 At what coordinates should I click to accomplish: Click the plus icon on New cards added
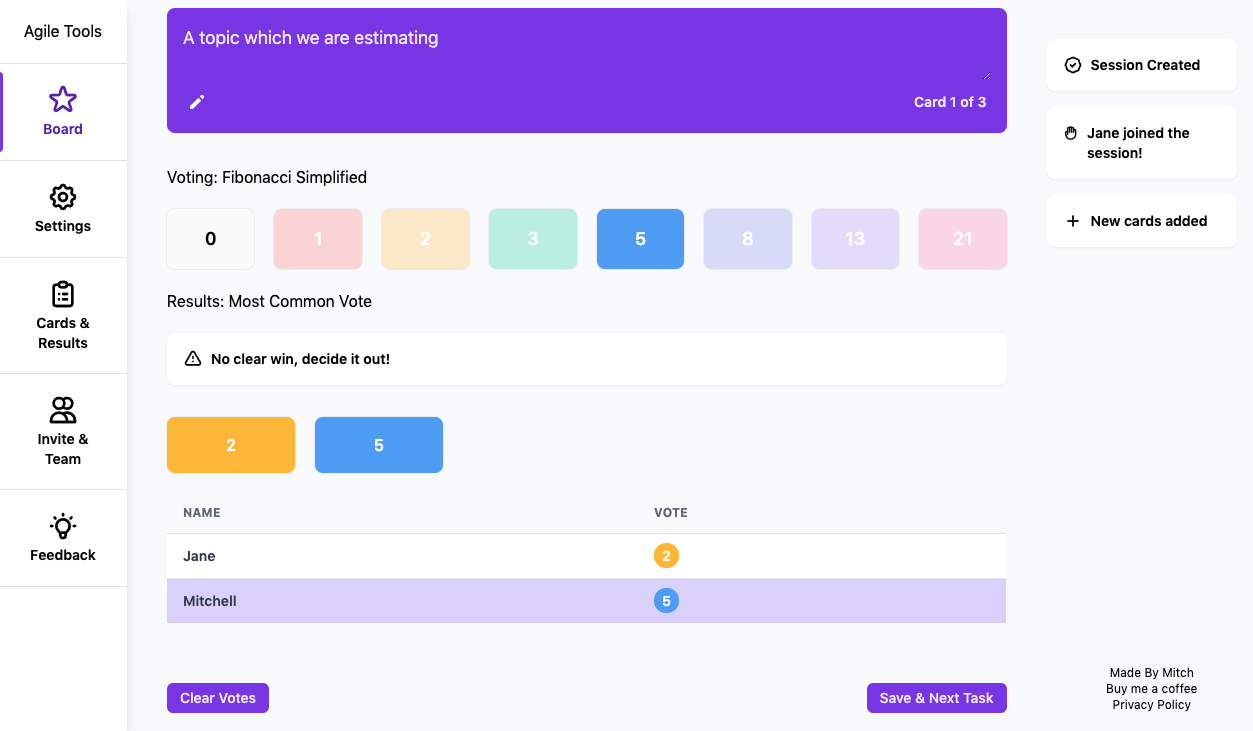coord(1071,220)
